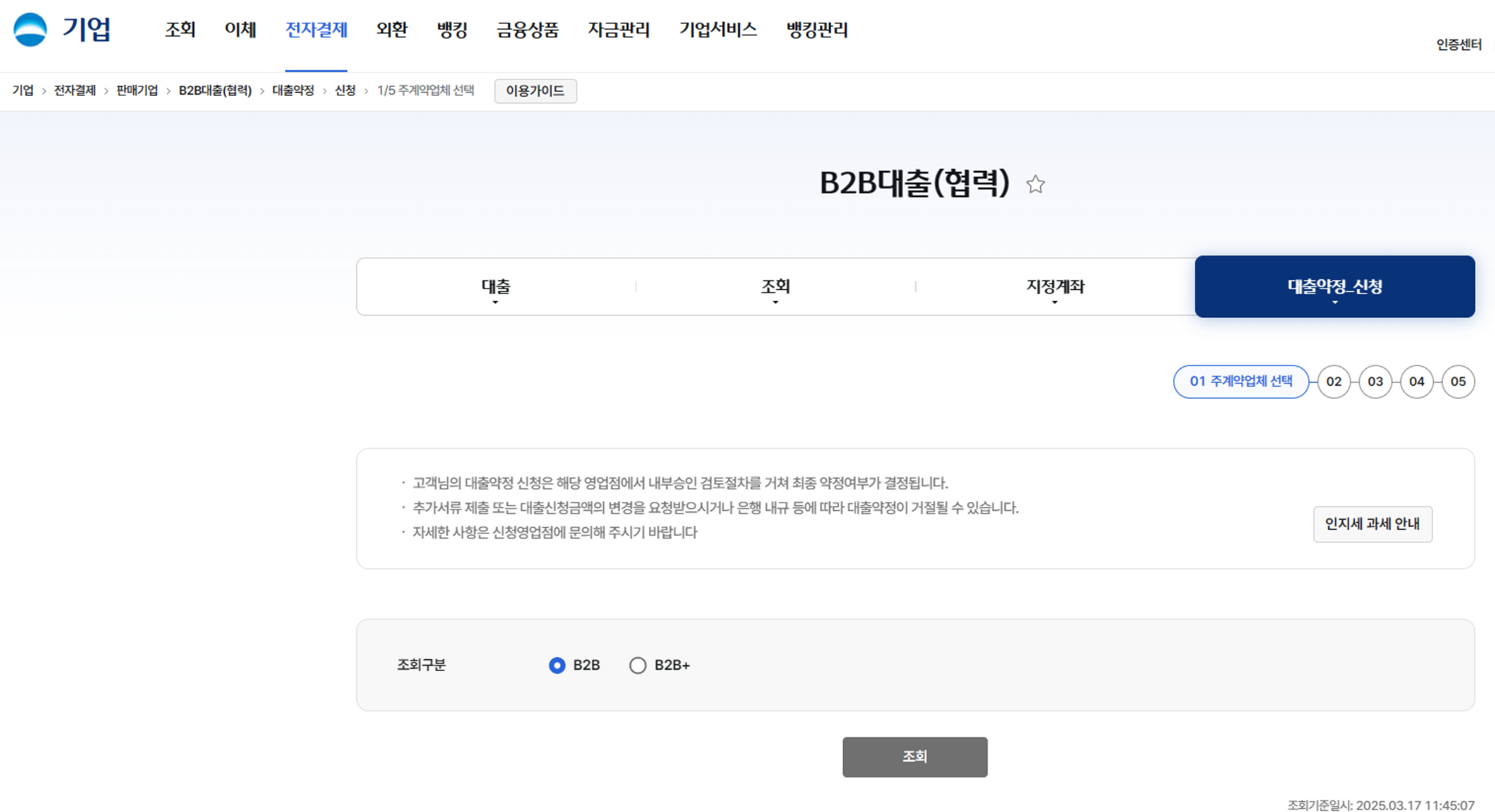Open the 인증센터 link
Screen dimensions: 1495x812
(x=1458, y=45)
